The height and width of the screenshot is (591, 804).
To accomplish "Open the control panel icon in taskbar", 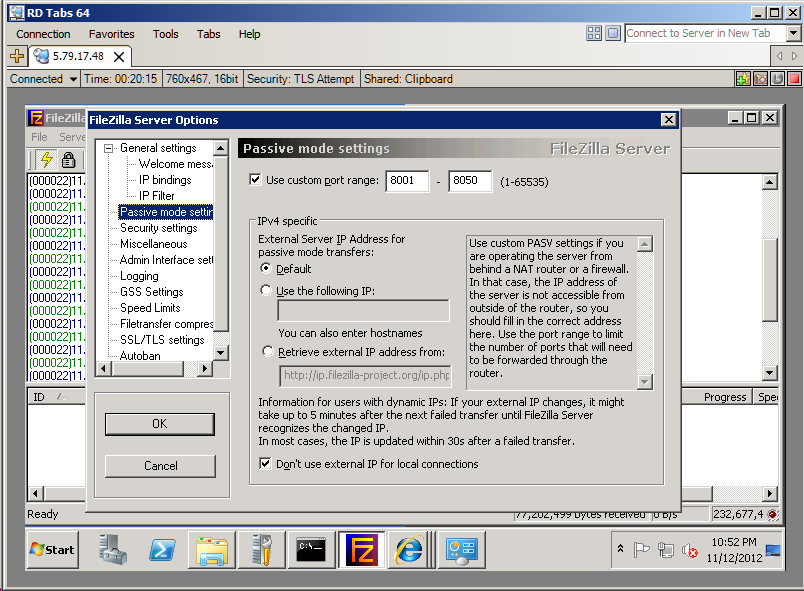I will coord(461,550).
